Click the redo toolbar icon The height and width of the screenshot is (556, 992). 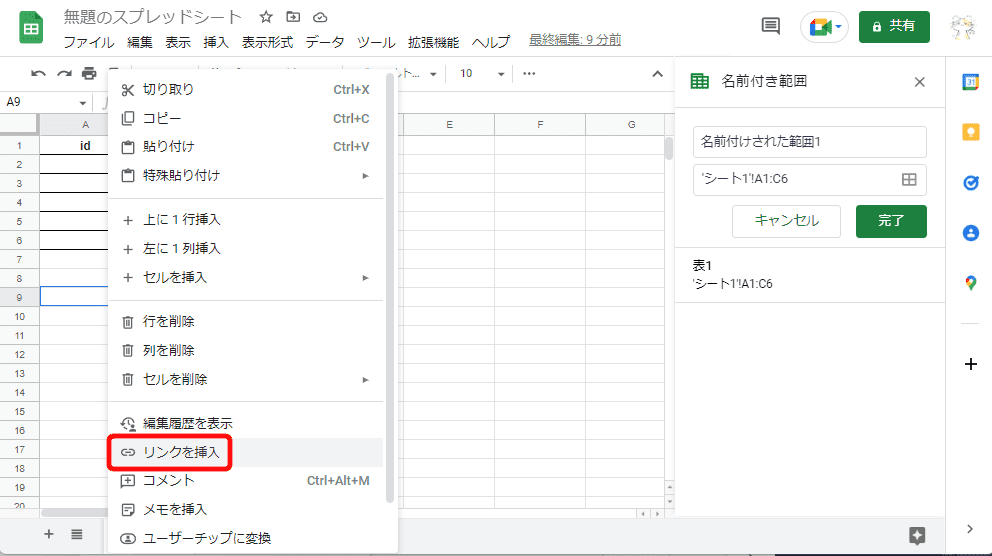pos(64,74)
